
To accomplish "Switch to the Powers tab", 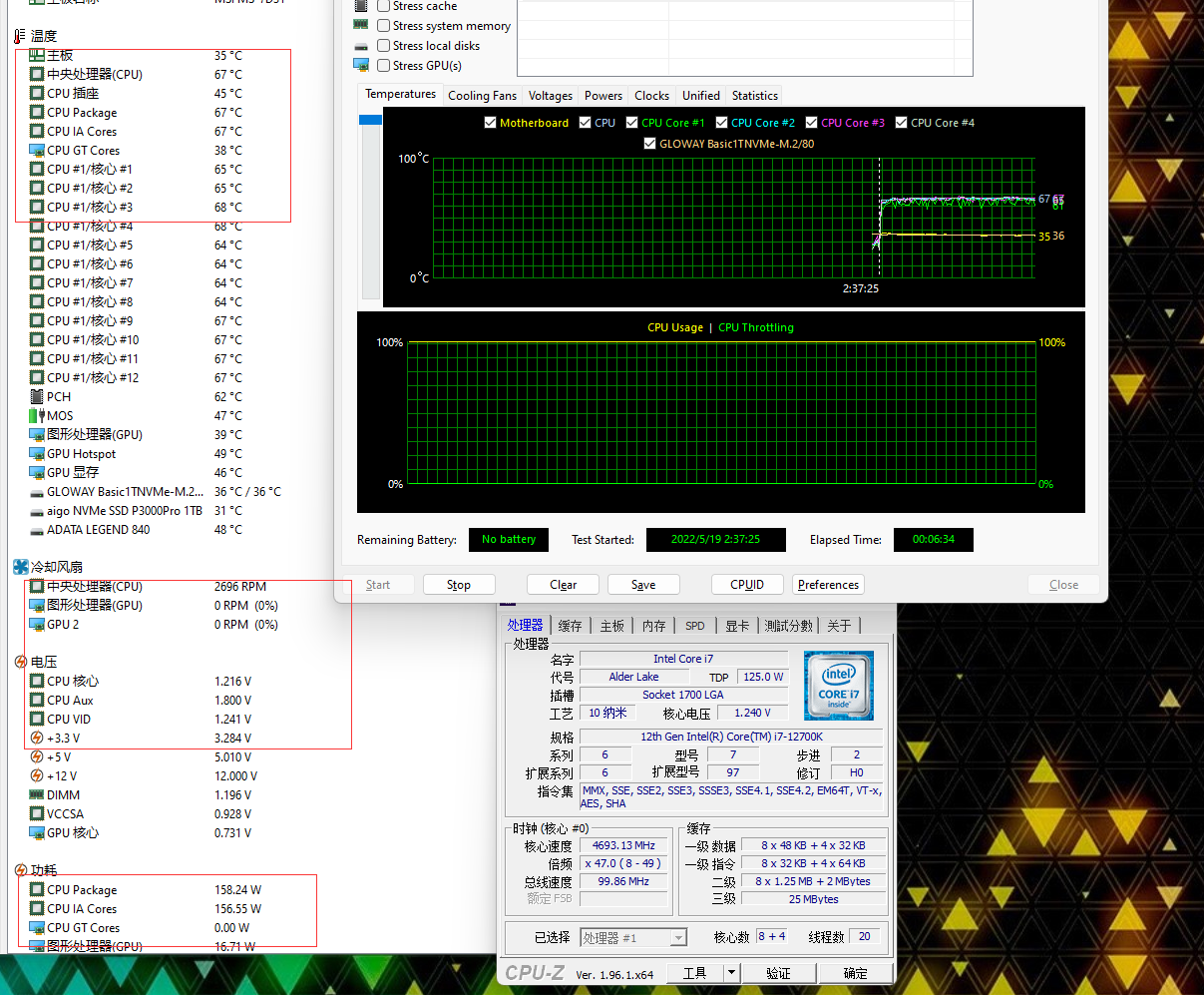I will [603, 96].
